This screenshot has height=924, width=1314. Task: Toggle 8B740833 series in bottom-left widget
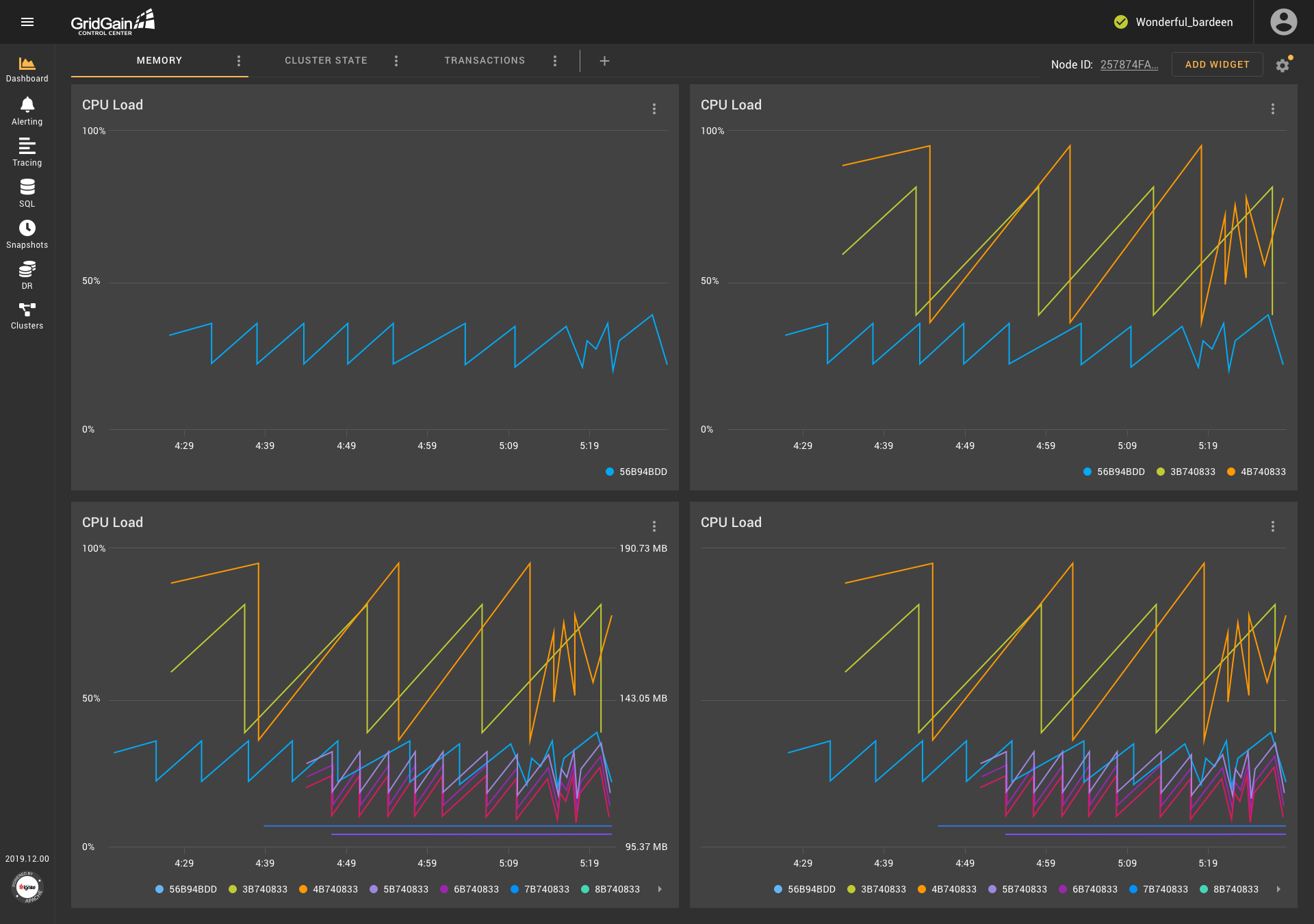pos(610,889)
